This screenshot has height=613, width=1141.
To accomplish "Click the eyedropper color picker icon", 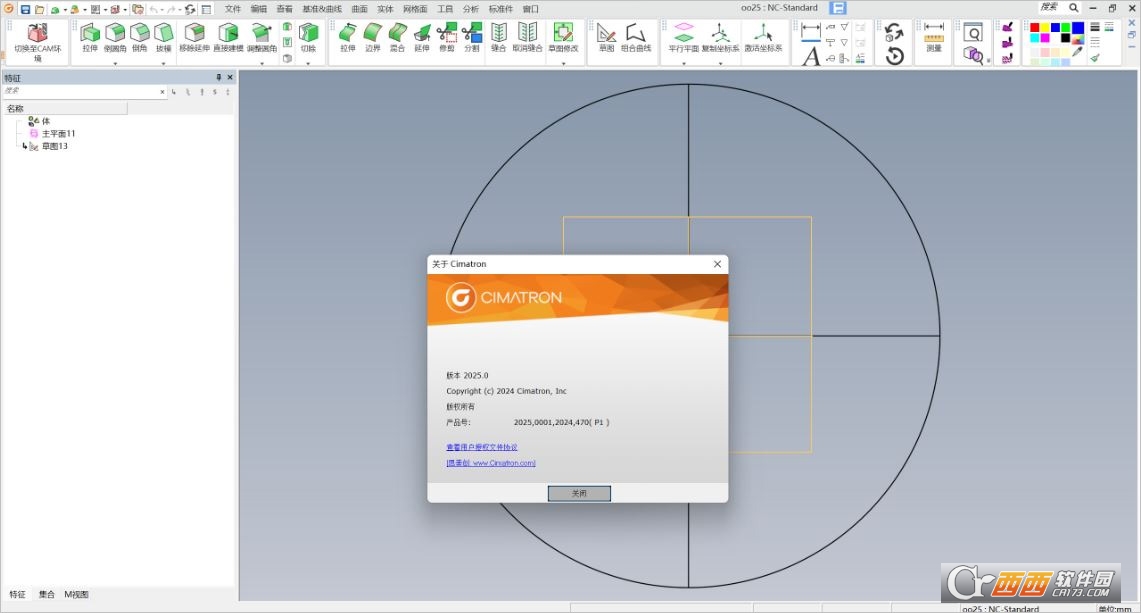I will (1078, 52).
